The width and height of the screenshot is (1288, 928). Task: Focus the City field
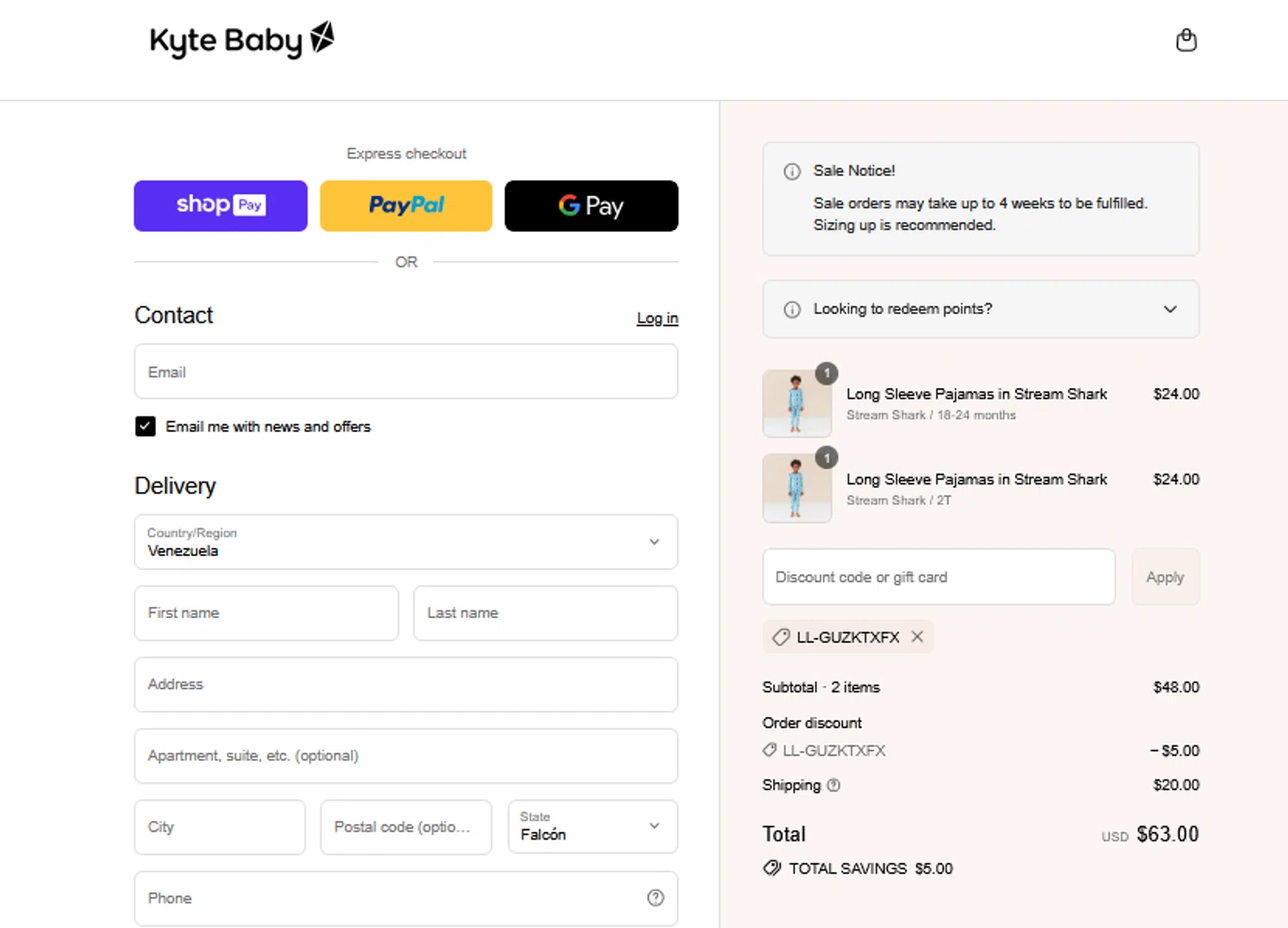pos(220,827)
